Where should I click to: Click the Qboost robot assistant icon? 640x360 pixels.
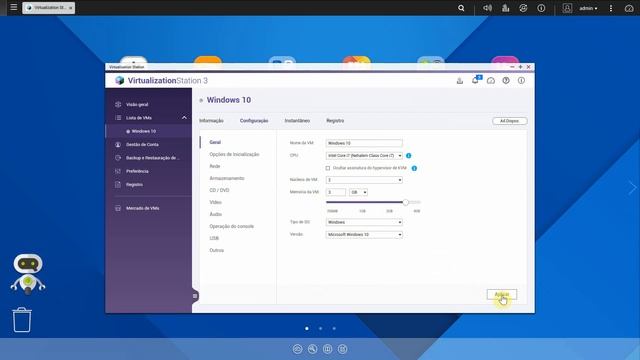coord(28,273)
